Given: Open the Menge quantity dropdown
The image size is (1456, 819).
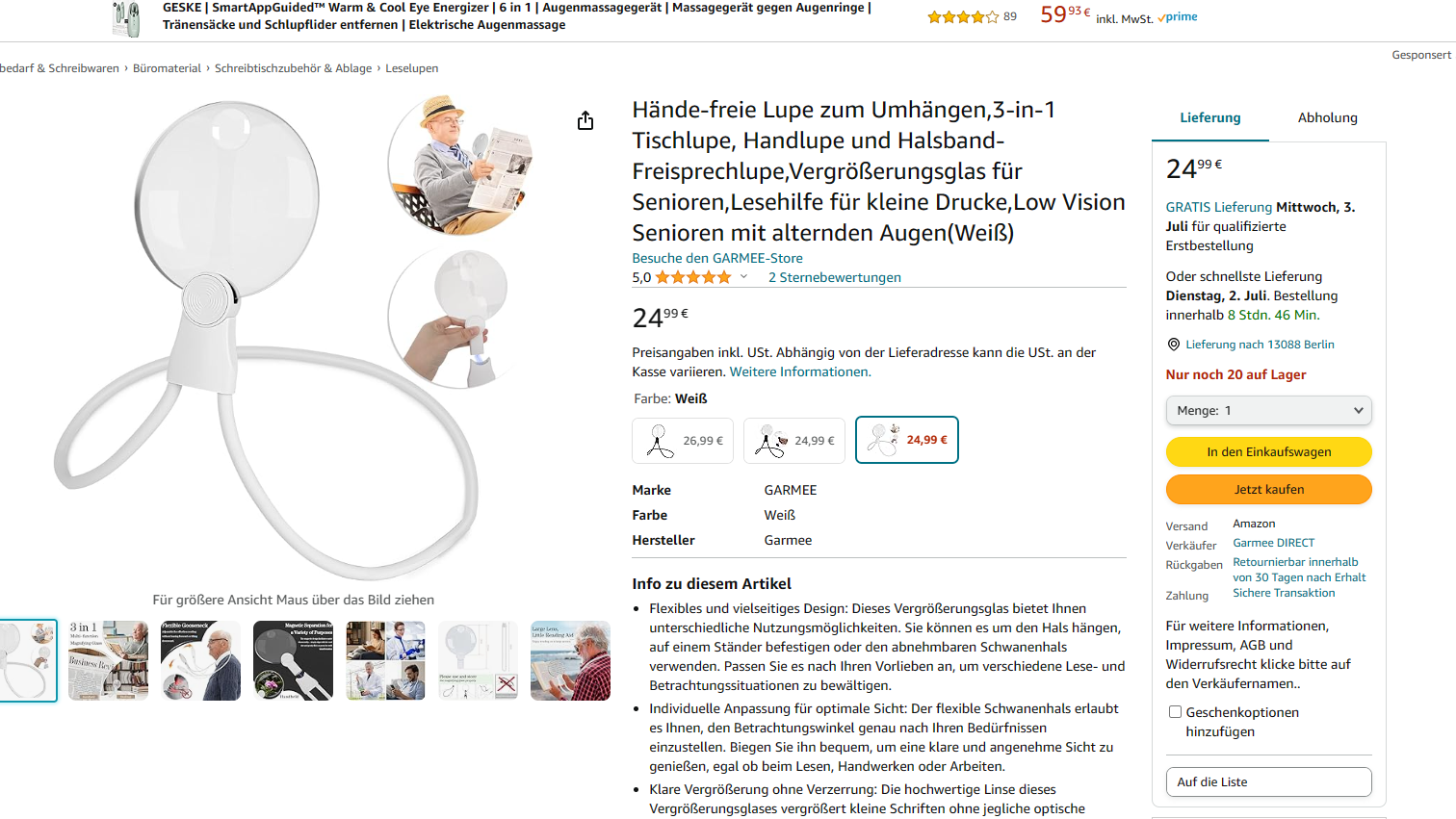Looking at the screenshot, I should click(x=1268, y=411).
